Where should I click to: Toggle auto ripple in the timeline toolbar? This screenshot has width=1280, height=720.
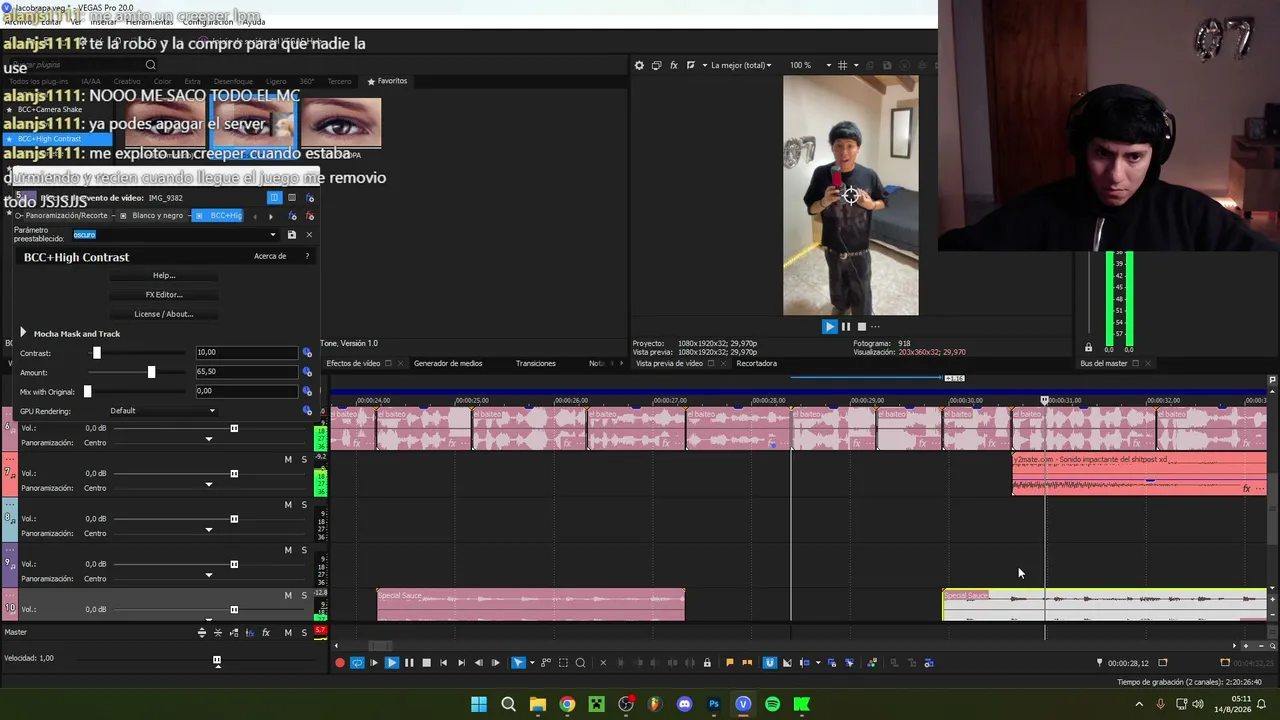(805, 663)
